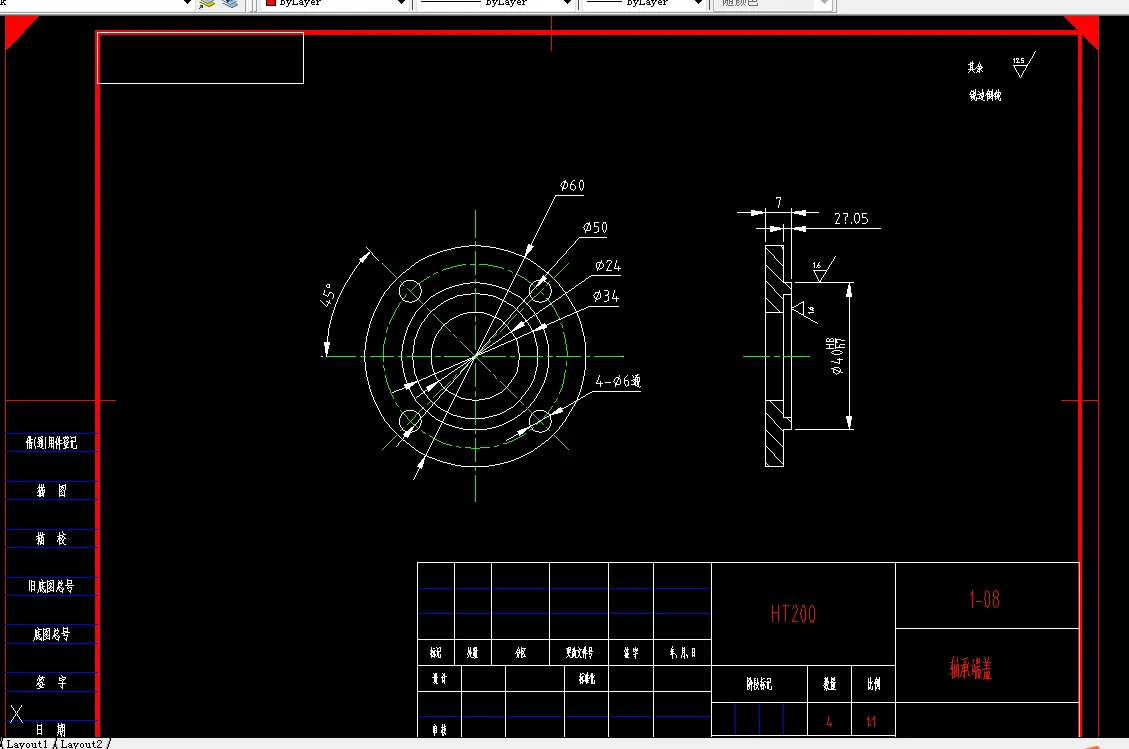This screenshot has width=1129, height=749.
Task: Select the 12.5 surface roughness symbol
Action: (x=1023, y=65)
